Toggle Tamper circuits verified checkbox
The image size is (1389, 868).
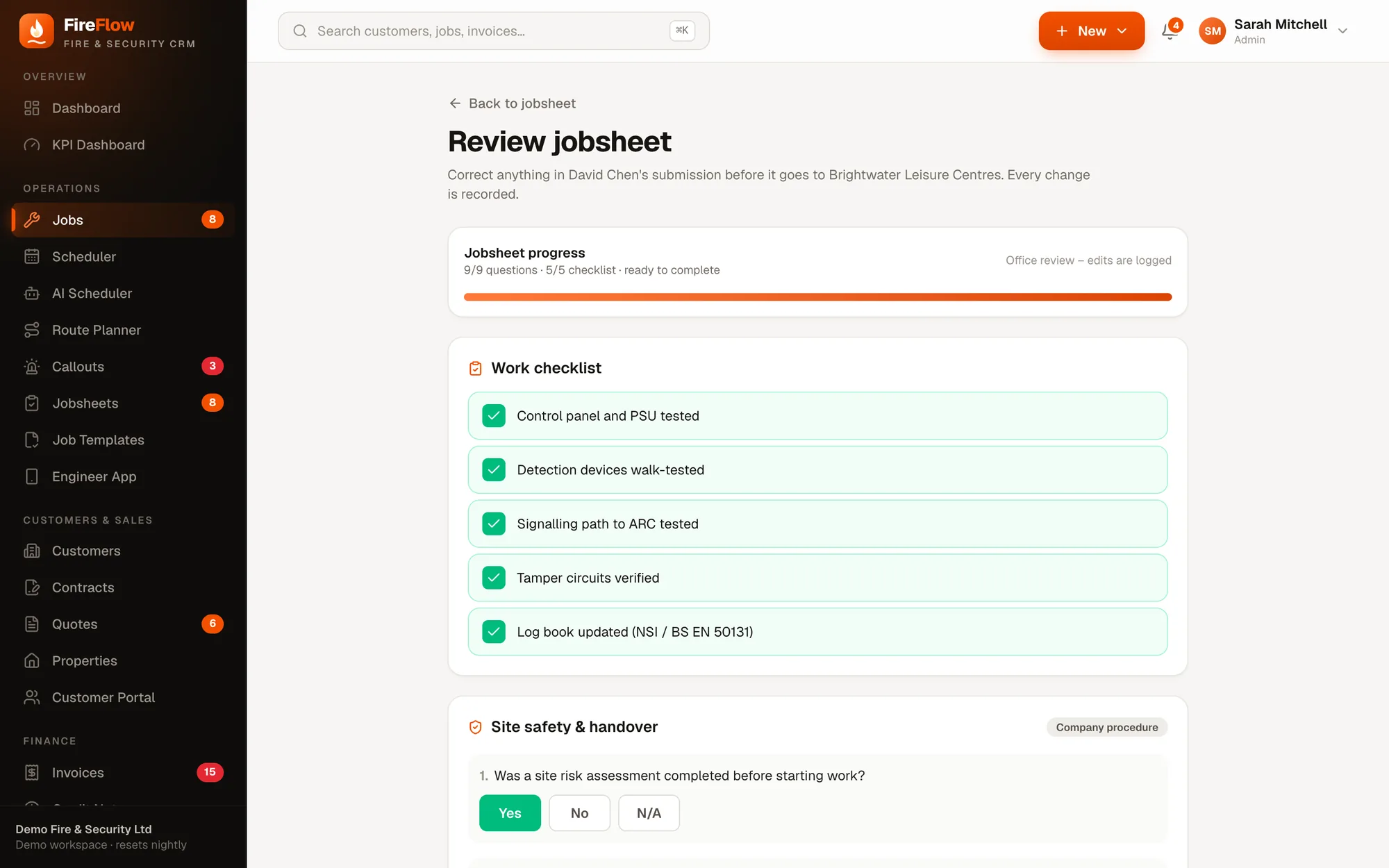[494, 578]
